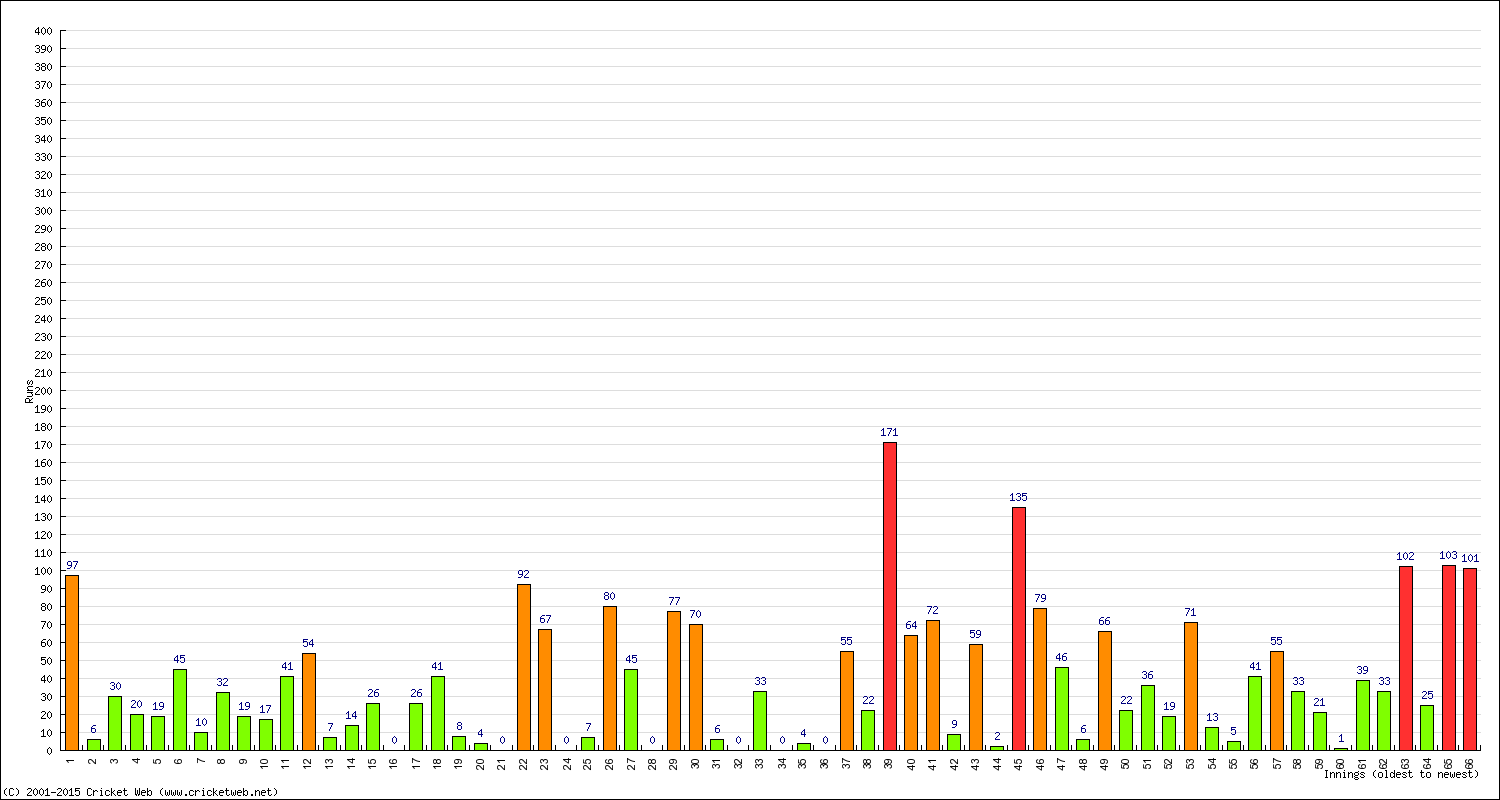
Task: Click the value label 64
Action: [x=911, y=625]
